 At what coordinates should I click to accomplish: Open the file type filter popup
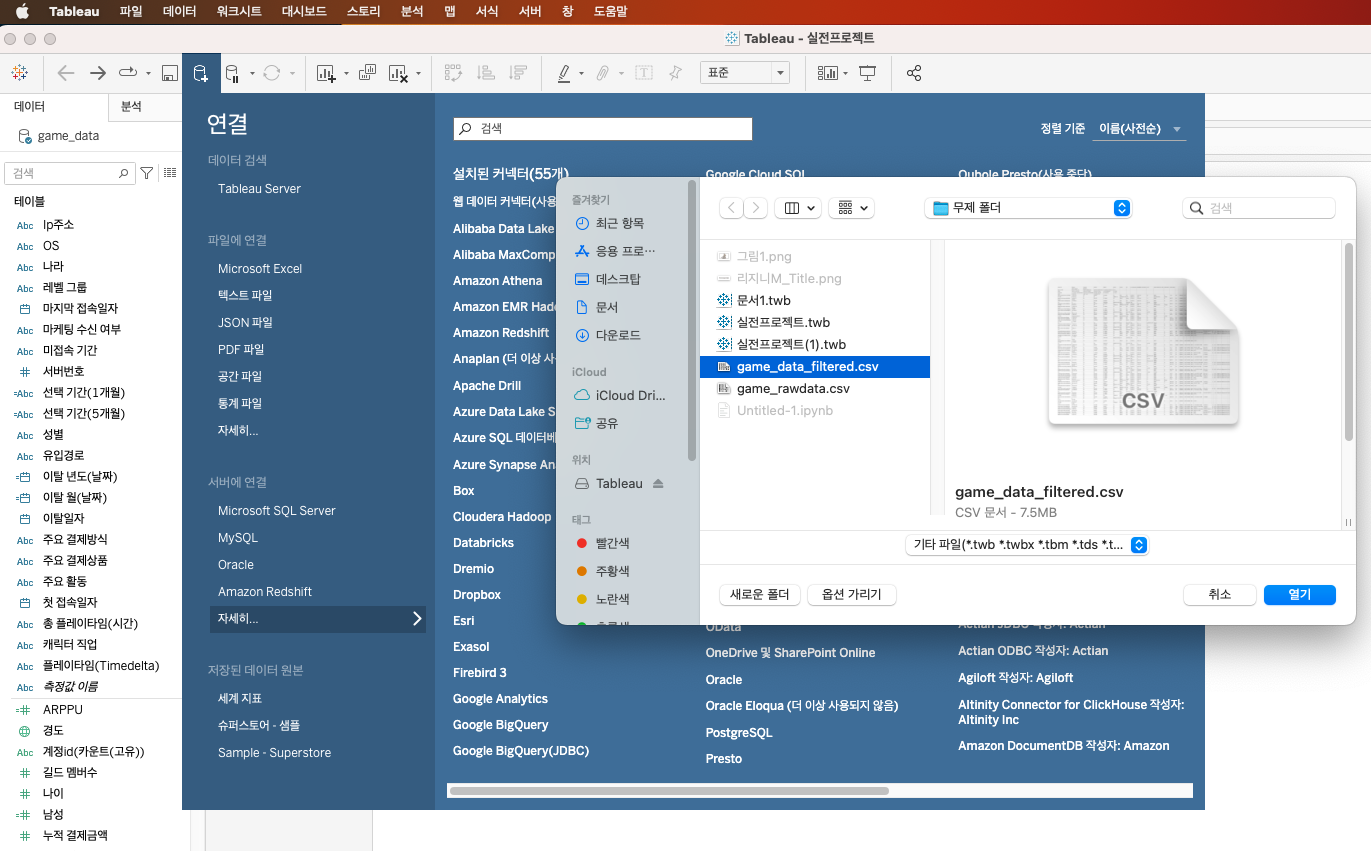point(1027,545)
